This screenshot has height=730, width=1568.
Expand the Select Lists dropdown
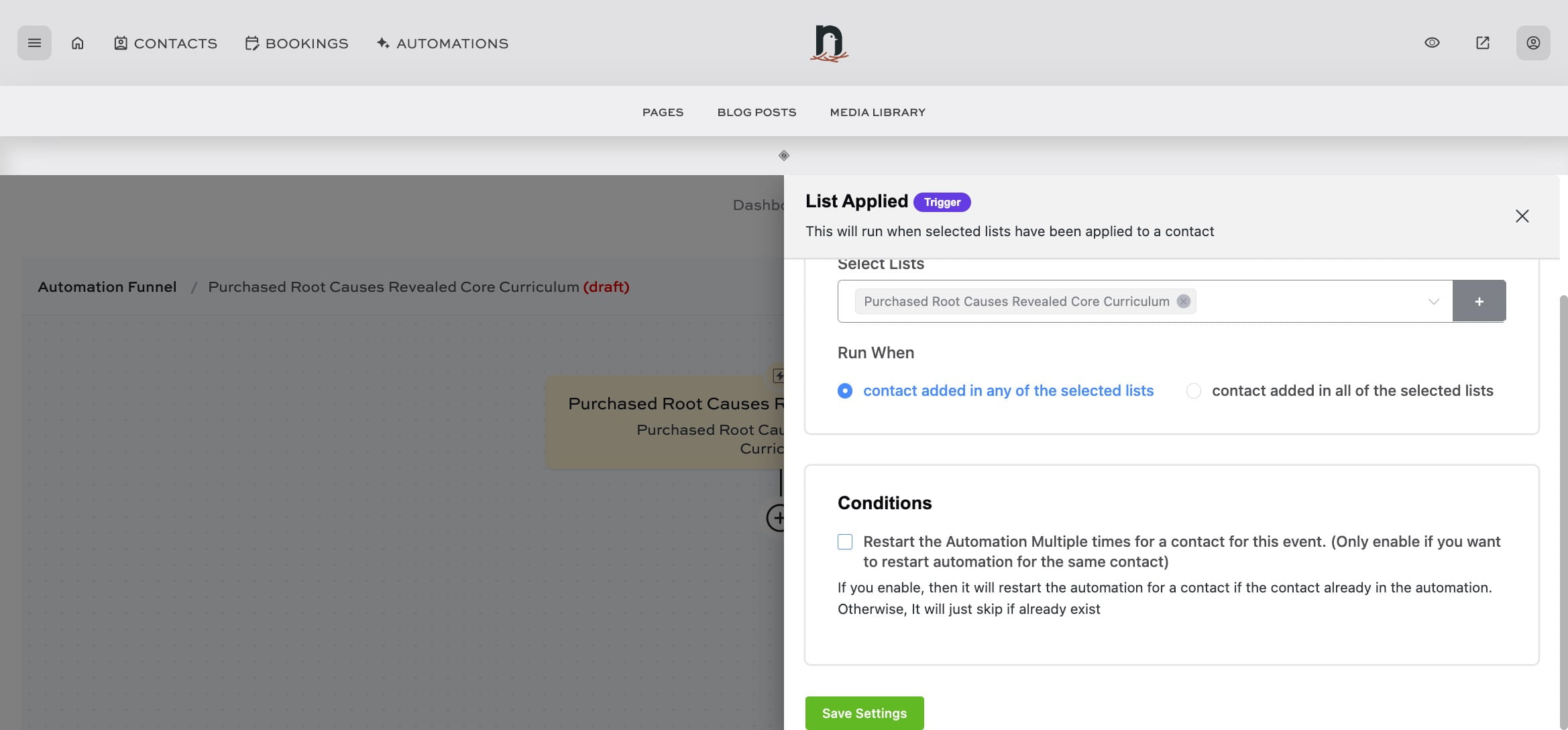point(1434,301)
